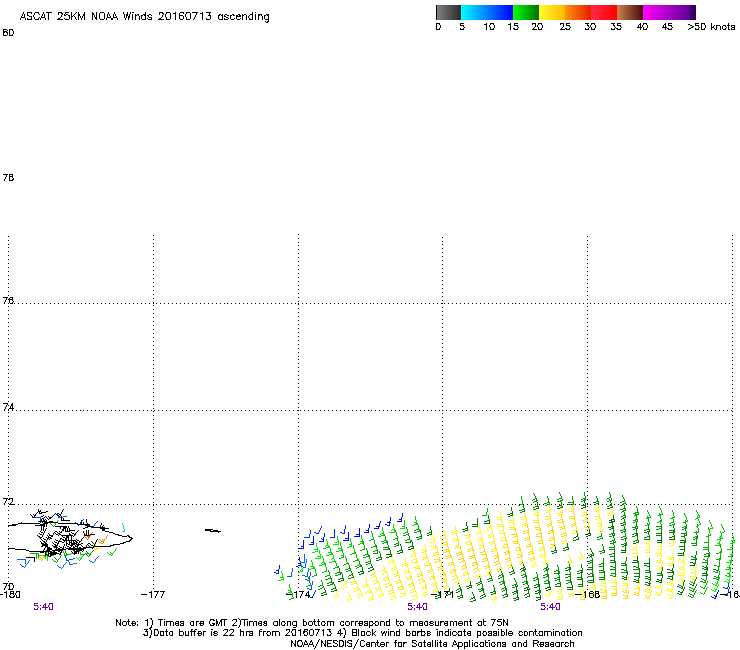Click the -180 longitude axis label
This screenshot has width=740, height=650.
[x=10, y=594]
